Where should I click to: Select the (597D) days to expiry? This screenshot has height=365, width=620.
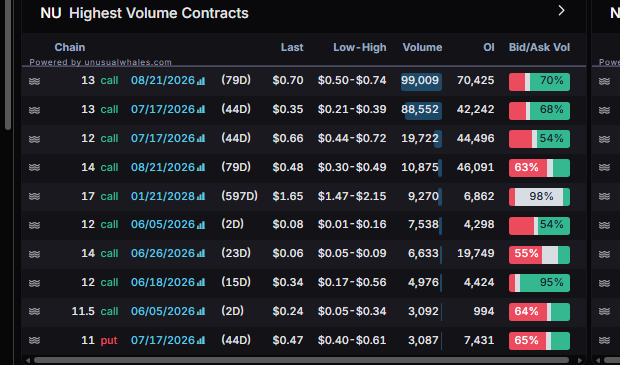point(239,196)
